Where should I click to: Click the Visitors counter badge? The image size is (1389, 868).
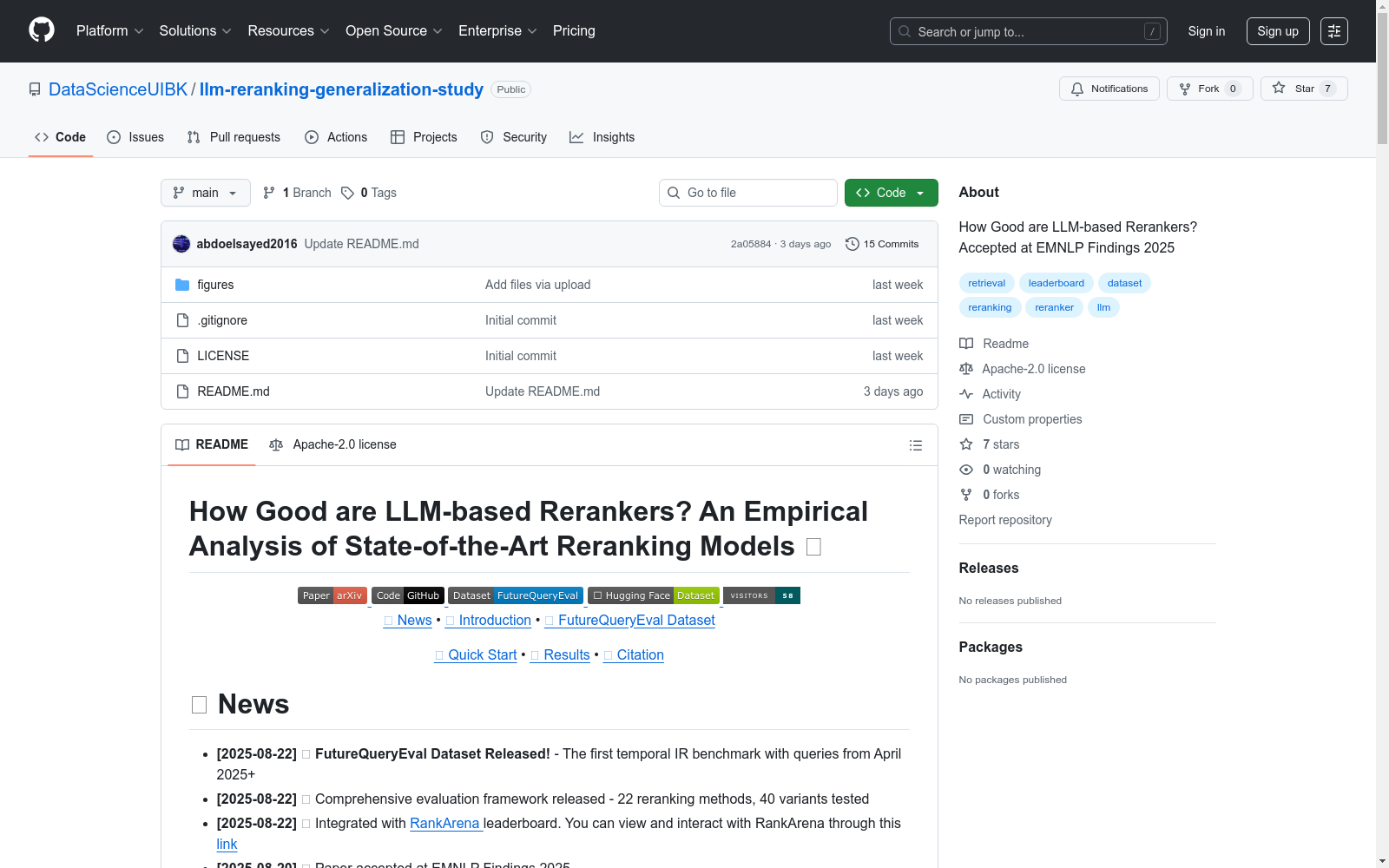tap(761, 595)
